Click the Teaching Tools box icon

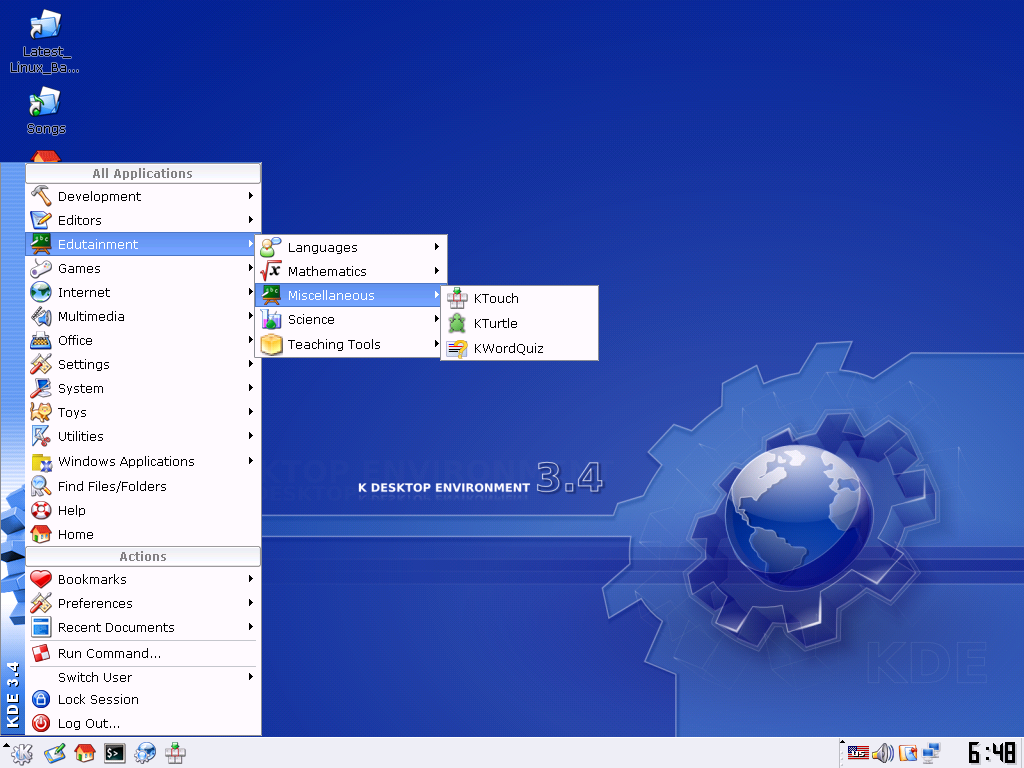(271, 344)
